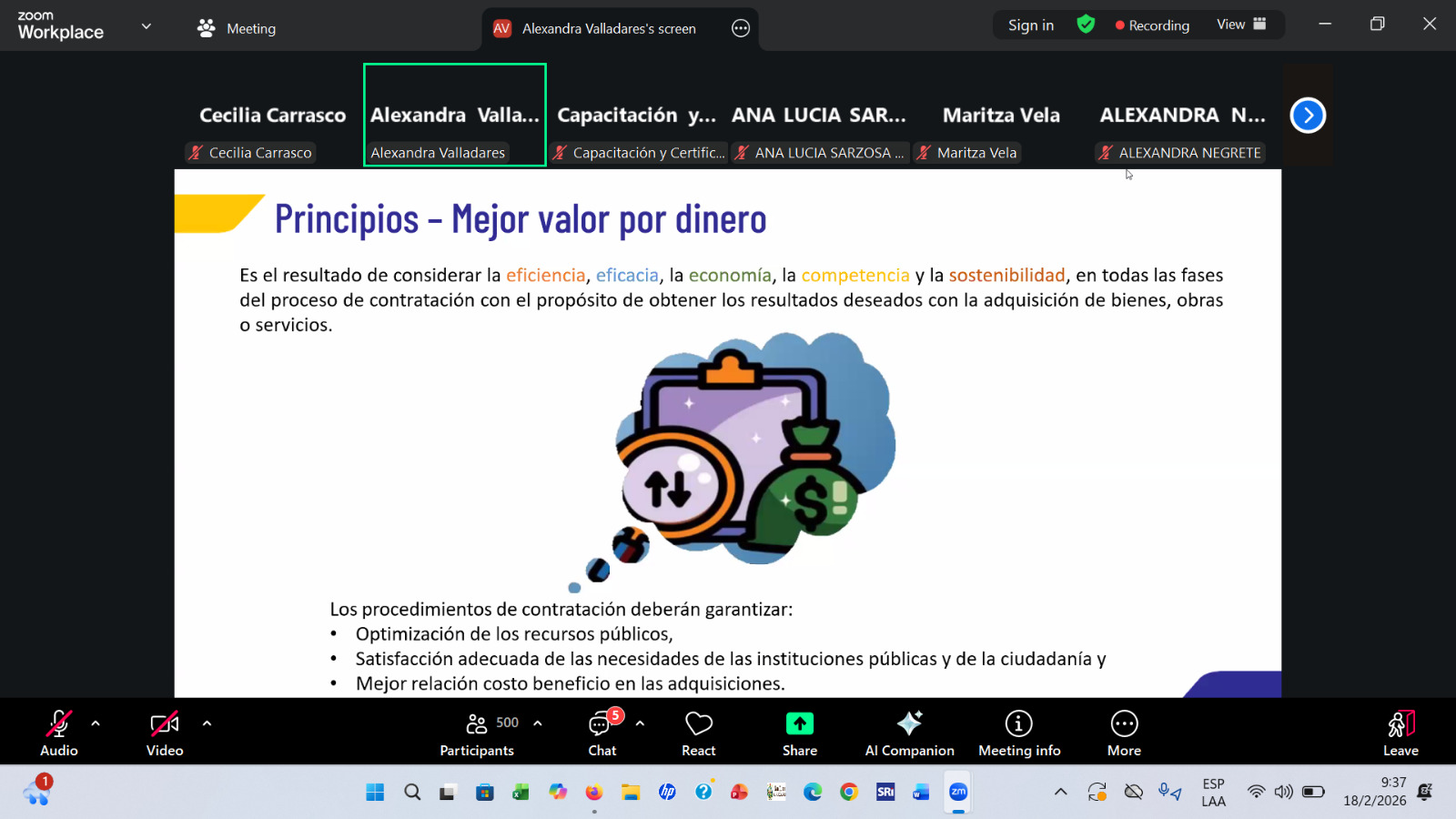Click the green encryption shield icon
This screenshot has width=1456, height=819.
pos(1086,25)
